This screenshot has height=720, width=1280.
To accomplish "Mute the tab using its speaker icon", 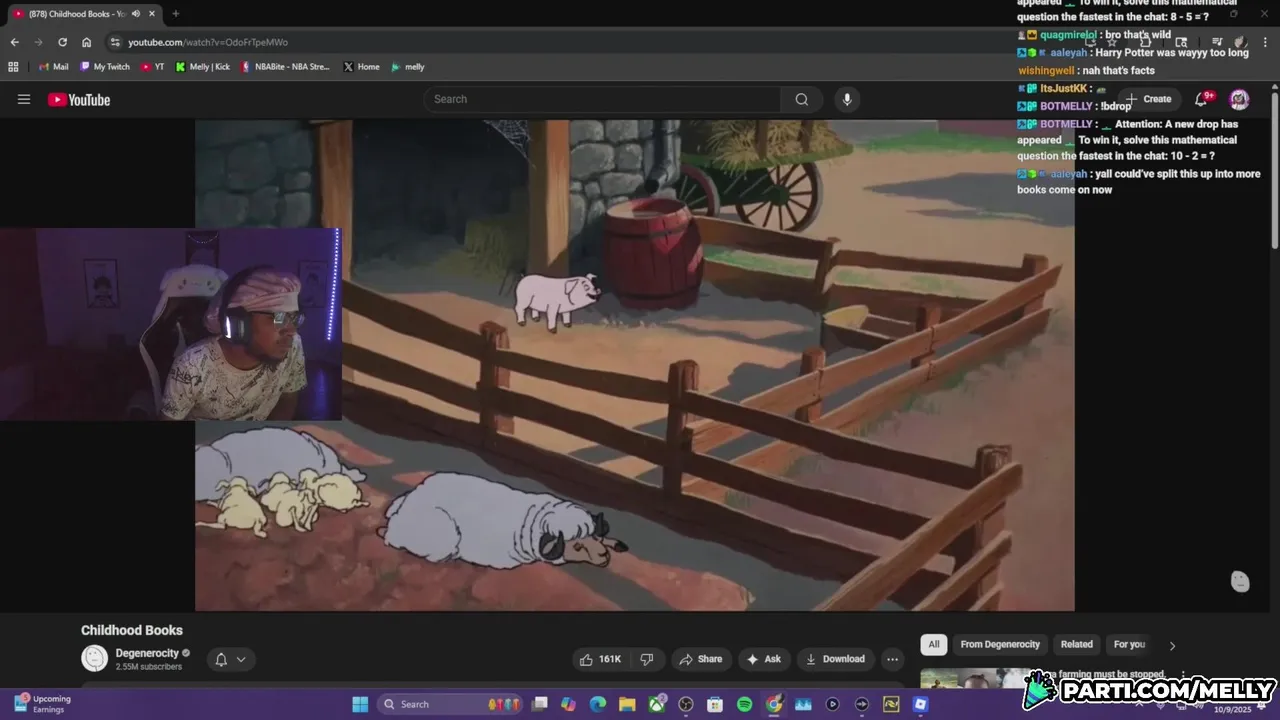I will [x=135, y=14].
